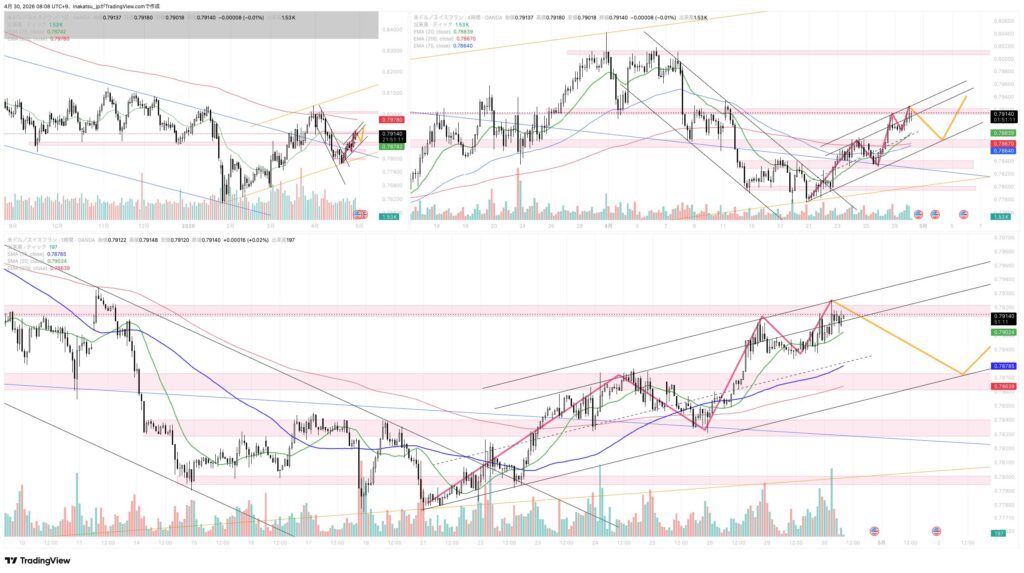Click the red 0.78639 price tag on the bottom chart

[1004, 386]
